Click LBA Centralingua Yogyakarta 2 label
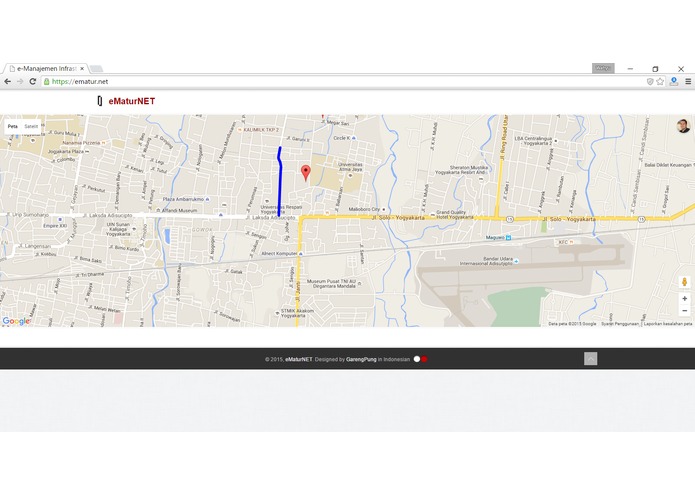Viewport: 695px width, 494px height. (533, 141)
